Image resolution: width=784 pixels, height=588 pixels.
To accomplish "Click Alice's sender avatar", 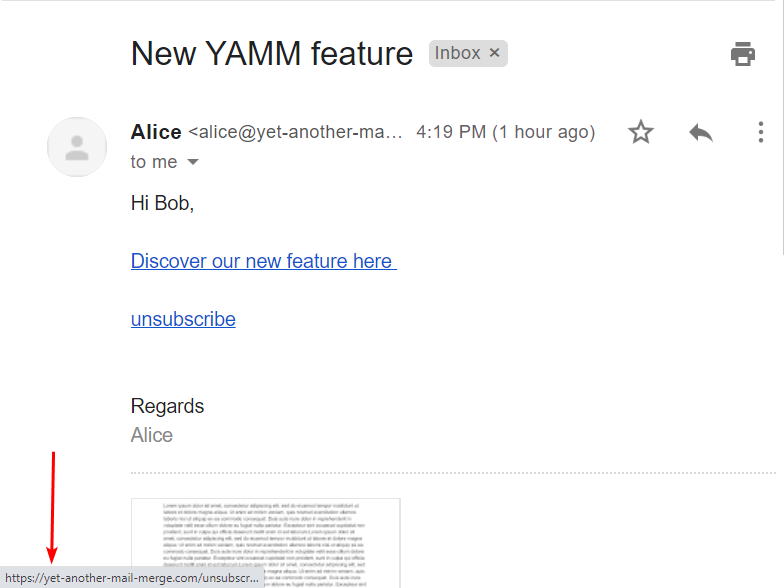I will click(x=77, y=147).
